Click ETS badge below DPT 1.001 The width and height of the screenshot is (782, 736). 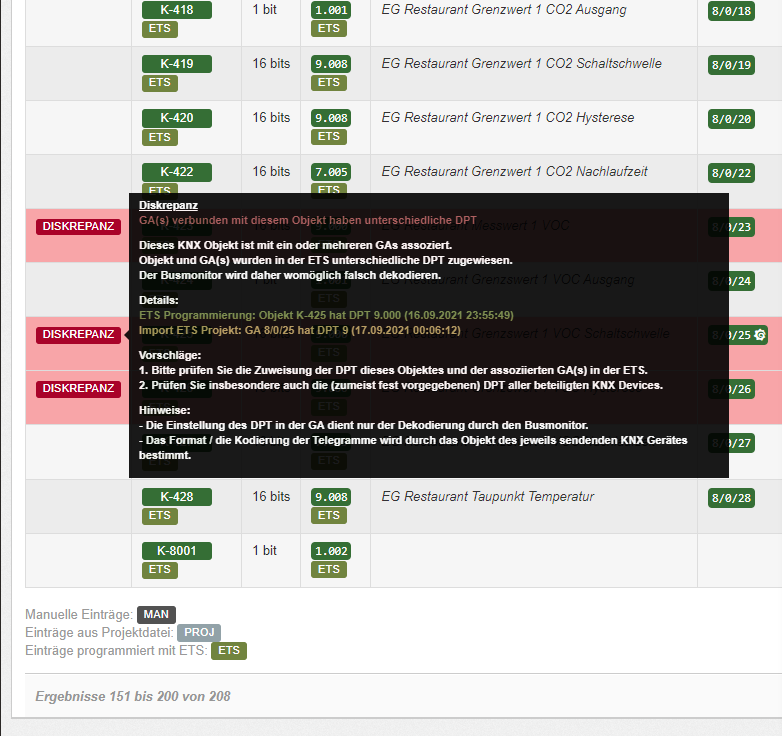pyautogui.click(x=329, y=29)
